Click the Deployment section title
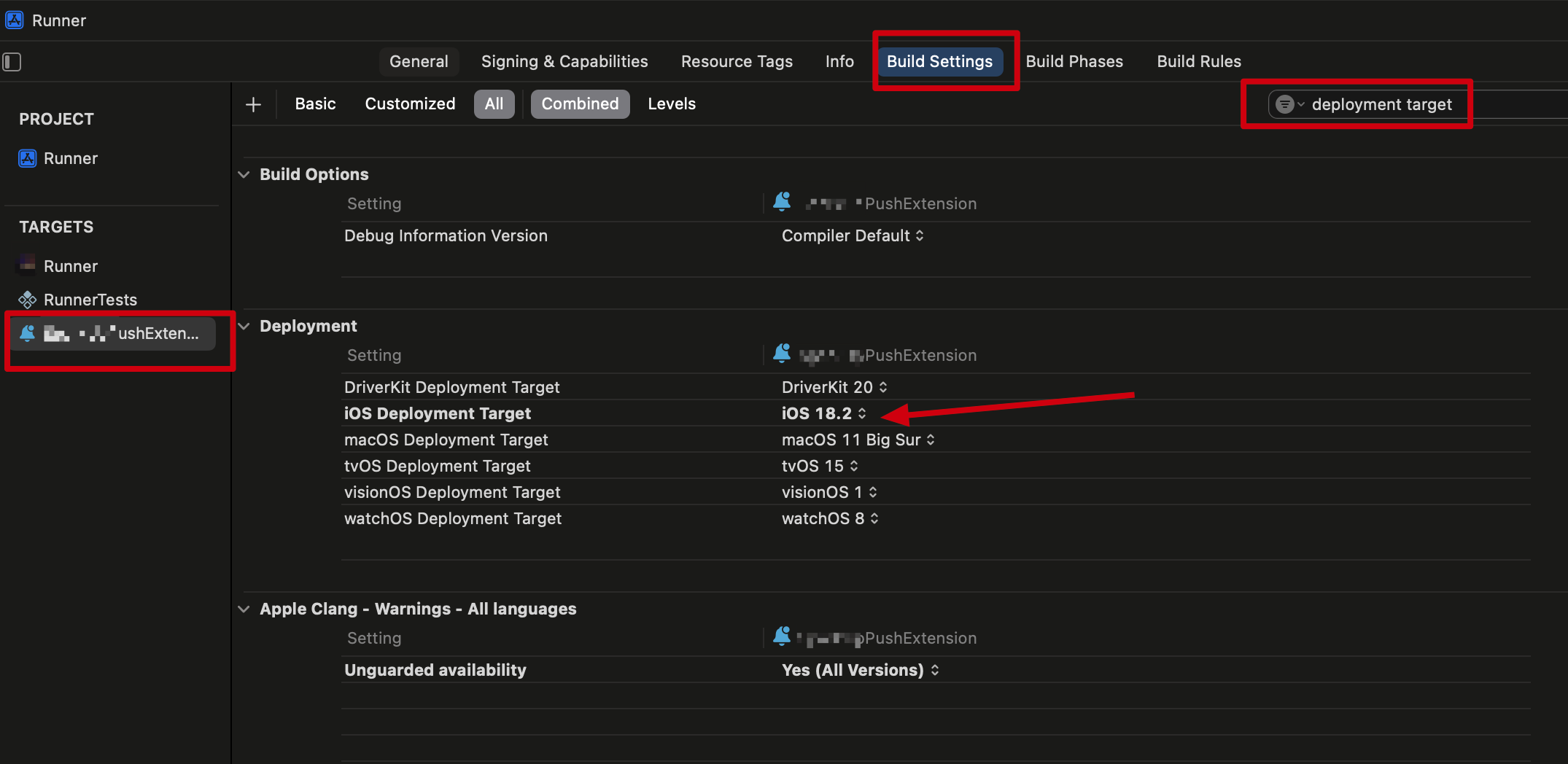The height and width of the screenshot is (764, 1568). coord(308,326)
